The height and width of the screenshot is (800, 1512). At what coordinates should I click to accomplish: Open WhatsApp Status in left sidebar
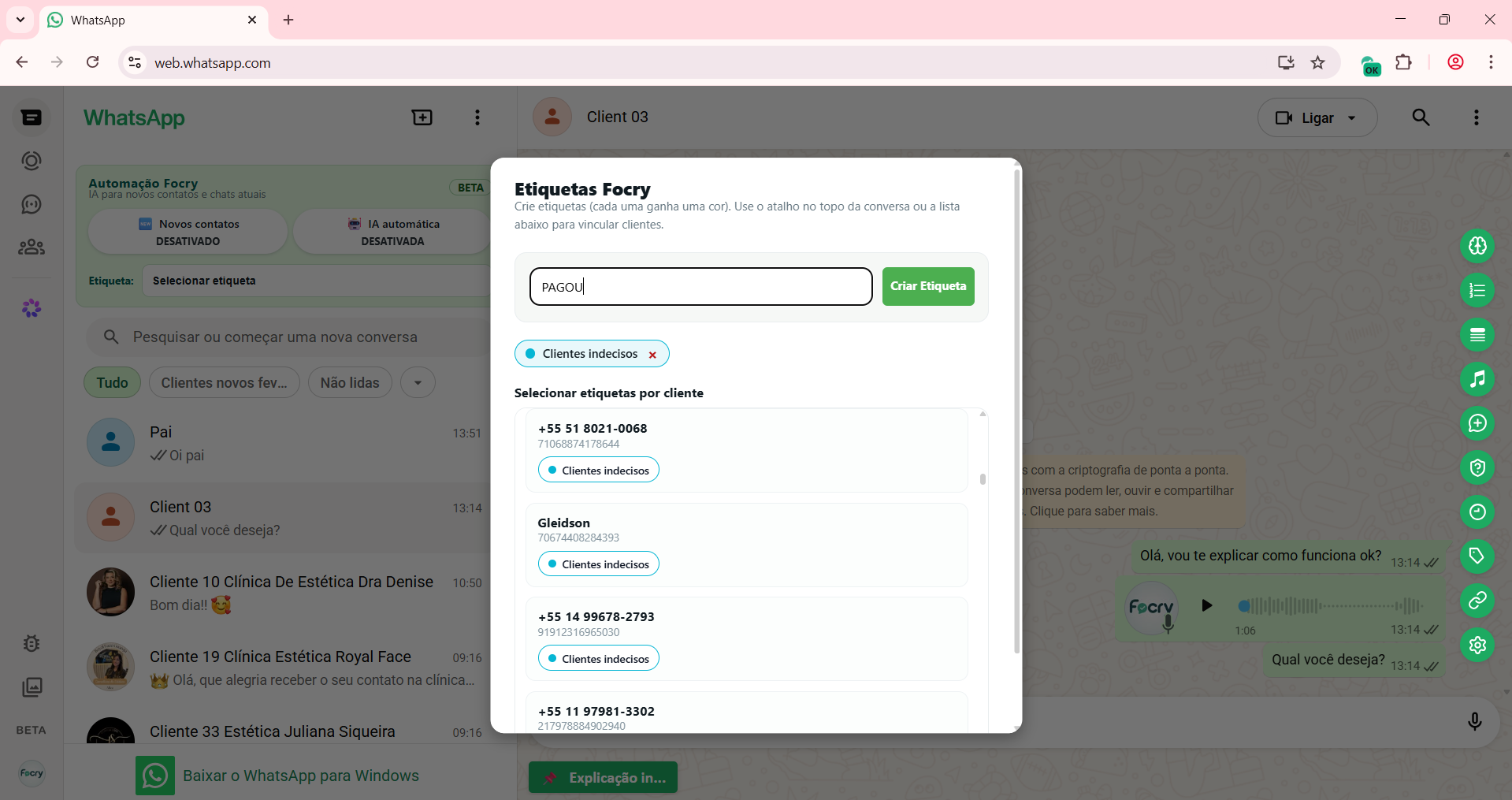(x=31, y=161)
